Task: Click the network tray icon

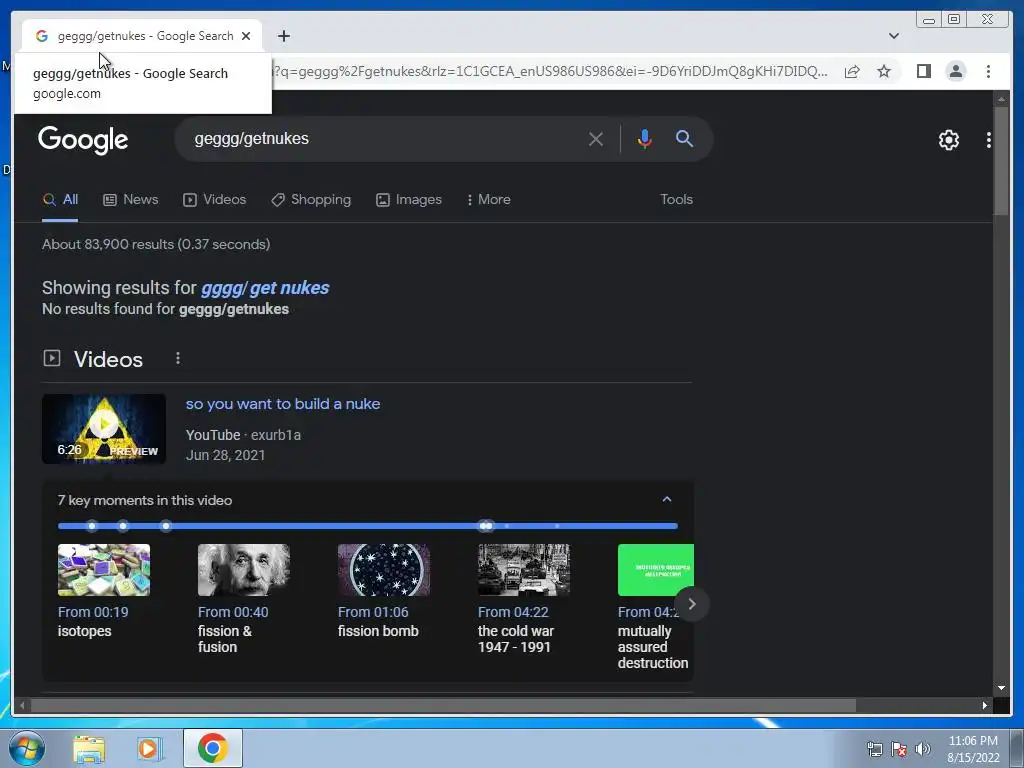Action: click(874, 749)
